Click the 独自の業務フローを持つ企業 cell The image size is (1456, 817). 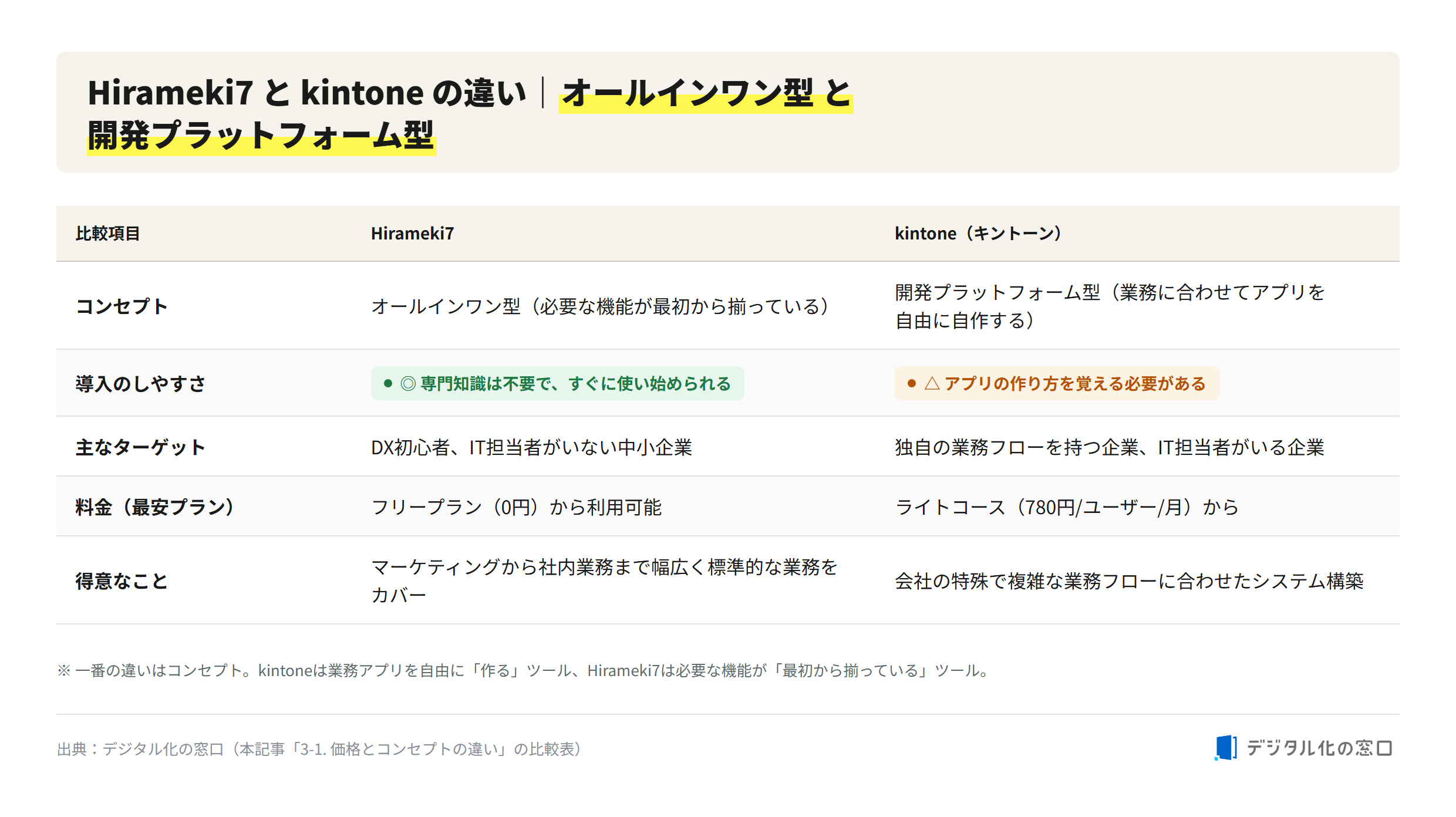coord(1110,447)
